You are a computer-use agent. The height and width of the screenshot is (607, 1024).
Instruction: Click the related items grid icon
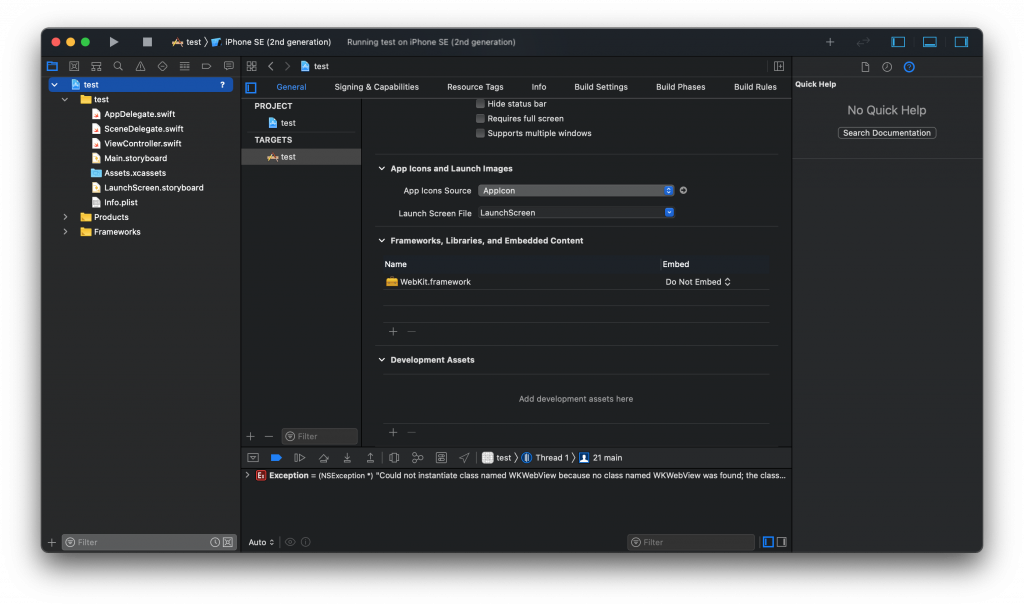pyautogui.click(x=251, y=66)
